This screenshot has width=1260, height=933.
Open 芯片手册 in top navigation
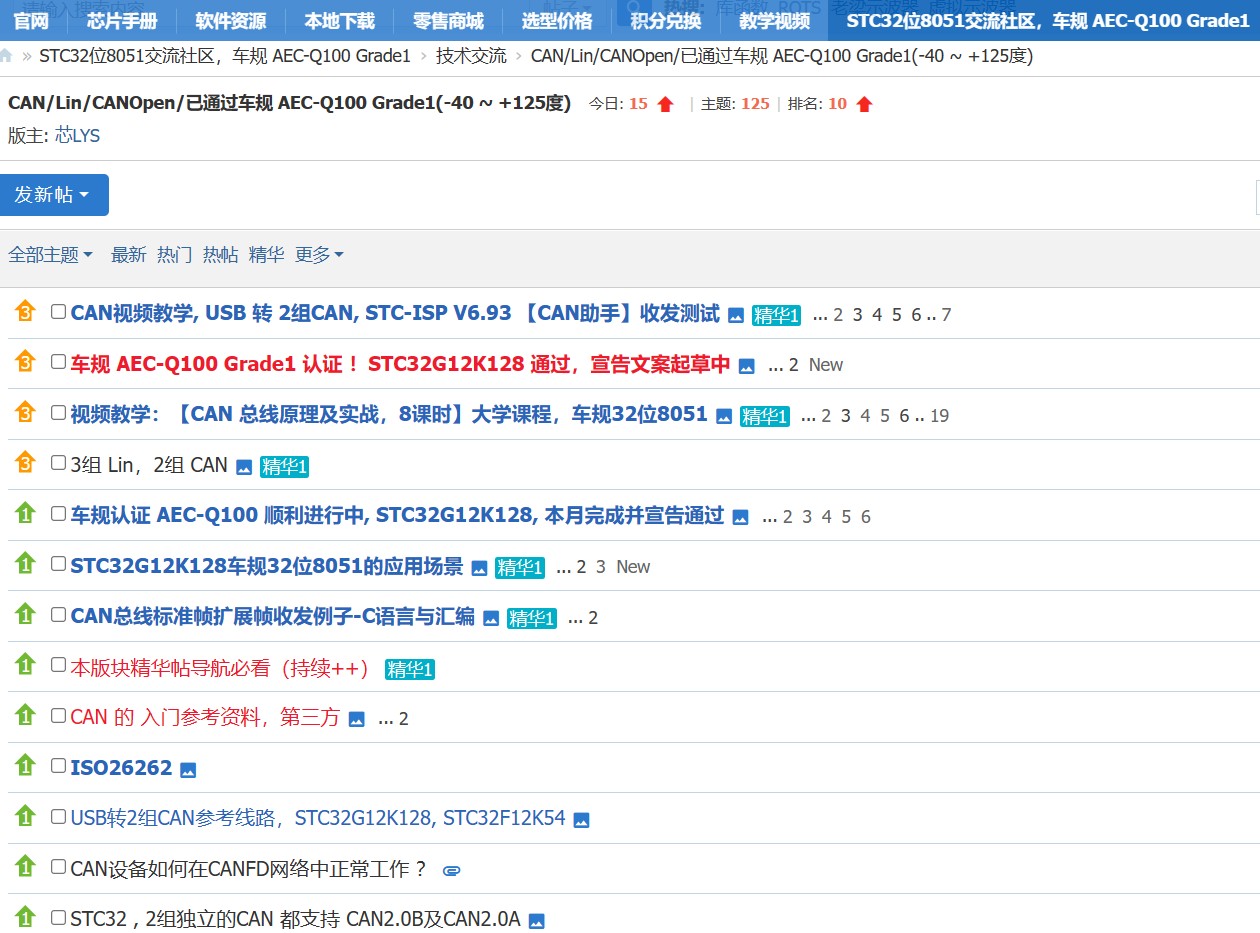(x=122, y=20)
